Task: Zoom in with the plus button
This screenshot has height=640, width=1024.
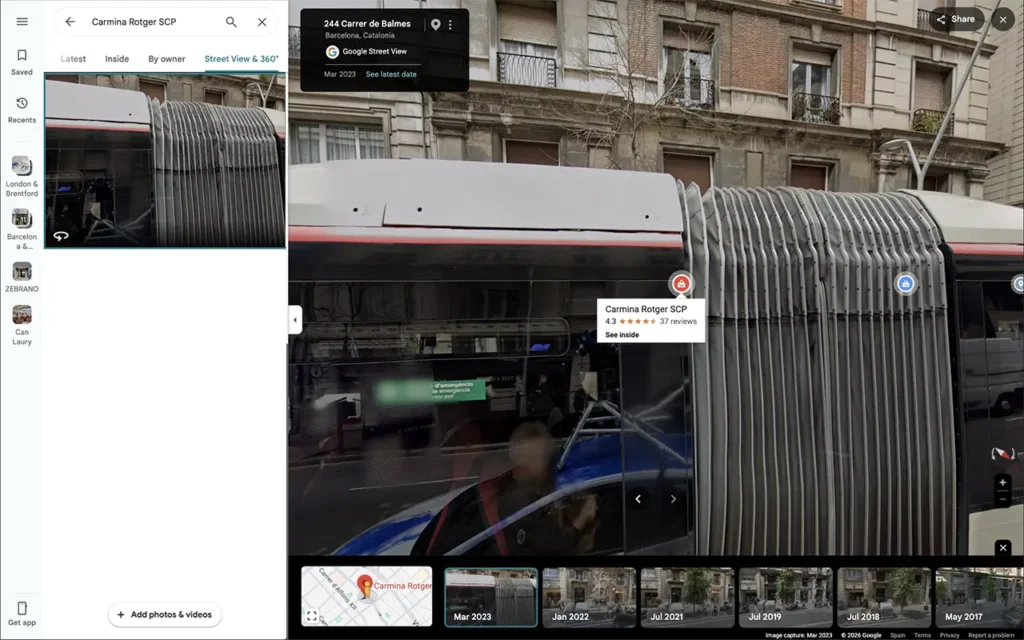Action: click(x=1003, y=483)
